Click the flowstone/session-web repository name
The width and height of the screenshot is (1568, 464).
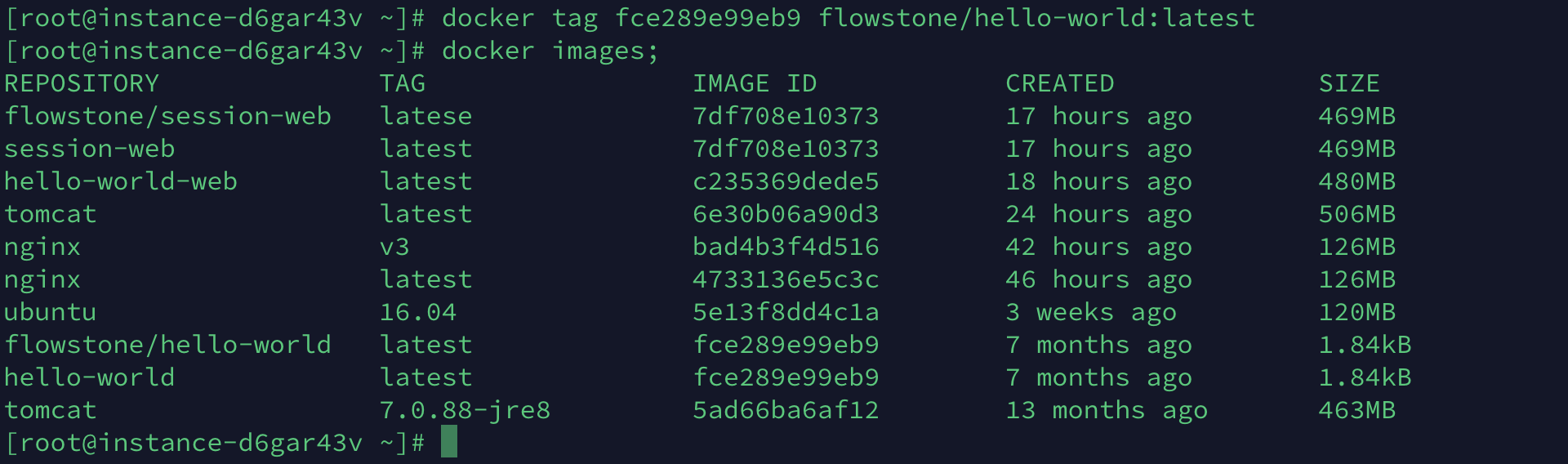(168, 116)
